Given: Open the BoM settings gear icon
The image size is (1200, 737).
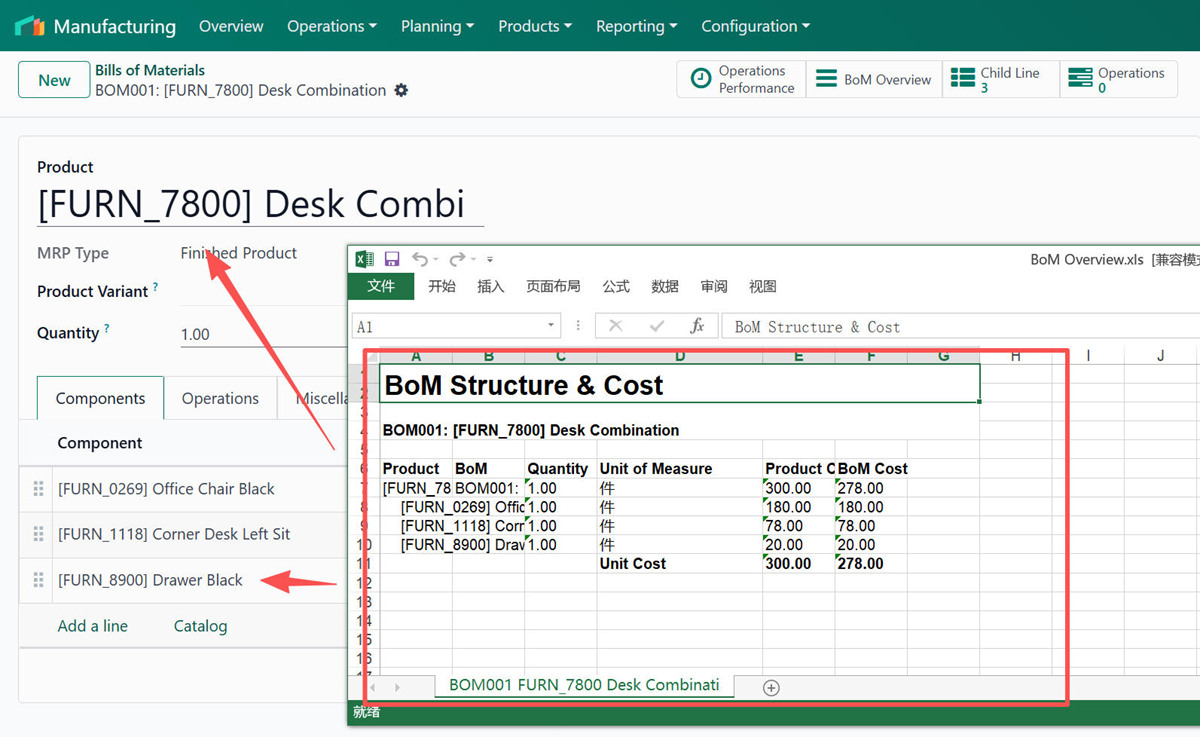Looking at the screenshot, I should (401, 90).
